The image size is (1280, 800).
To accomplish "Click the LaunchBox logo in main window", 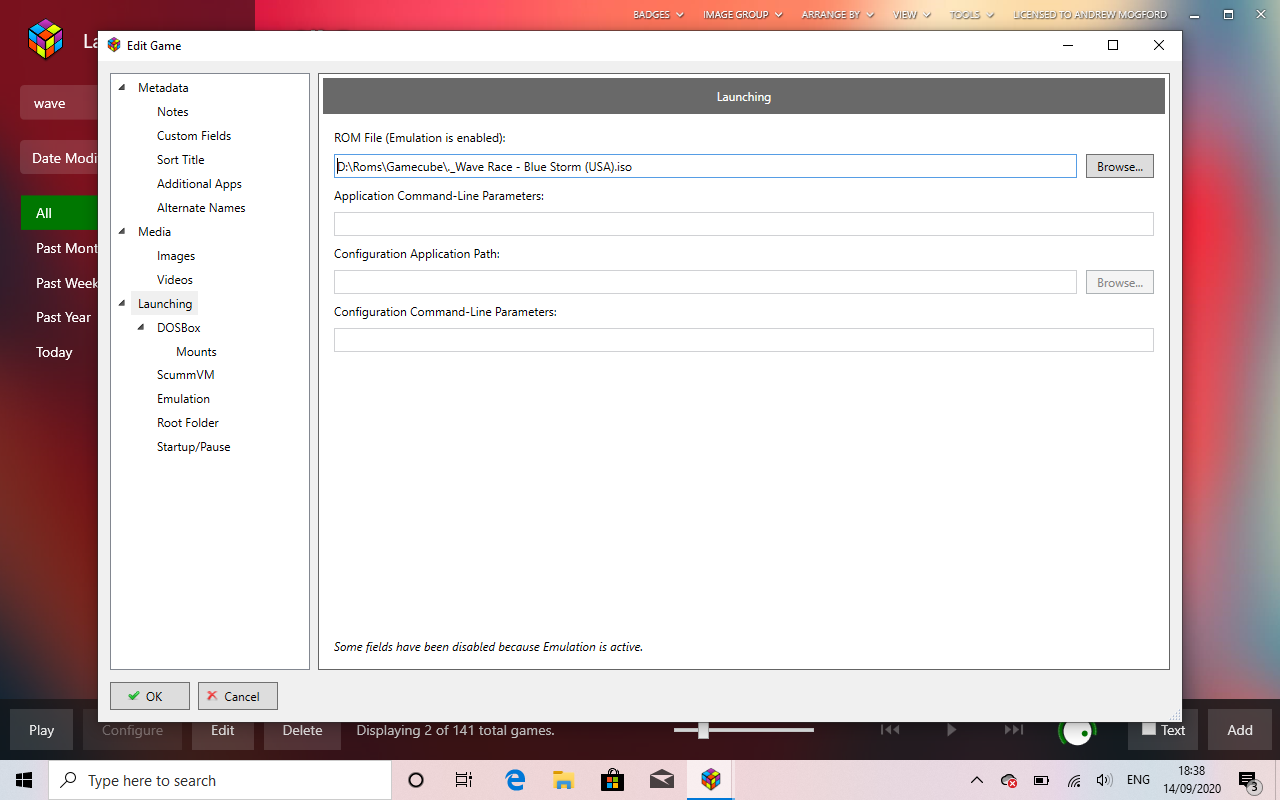I will [45, 40].
